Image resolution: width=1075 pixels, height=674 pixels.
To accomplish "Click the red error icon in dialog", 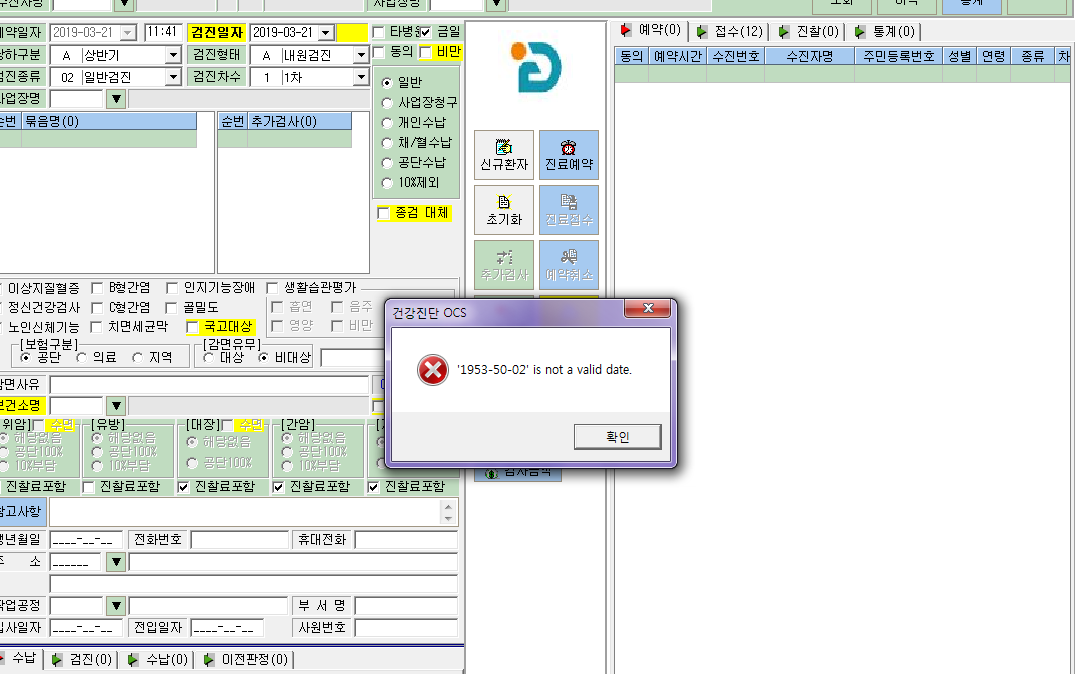I will pyautogui.click(x=433, y=370).
